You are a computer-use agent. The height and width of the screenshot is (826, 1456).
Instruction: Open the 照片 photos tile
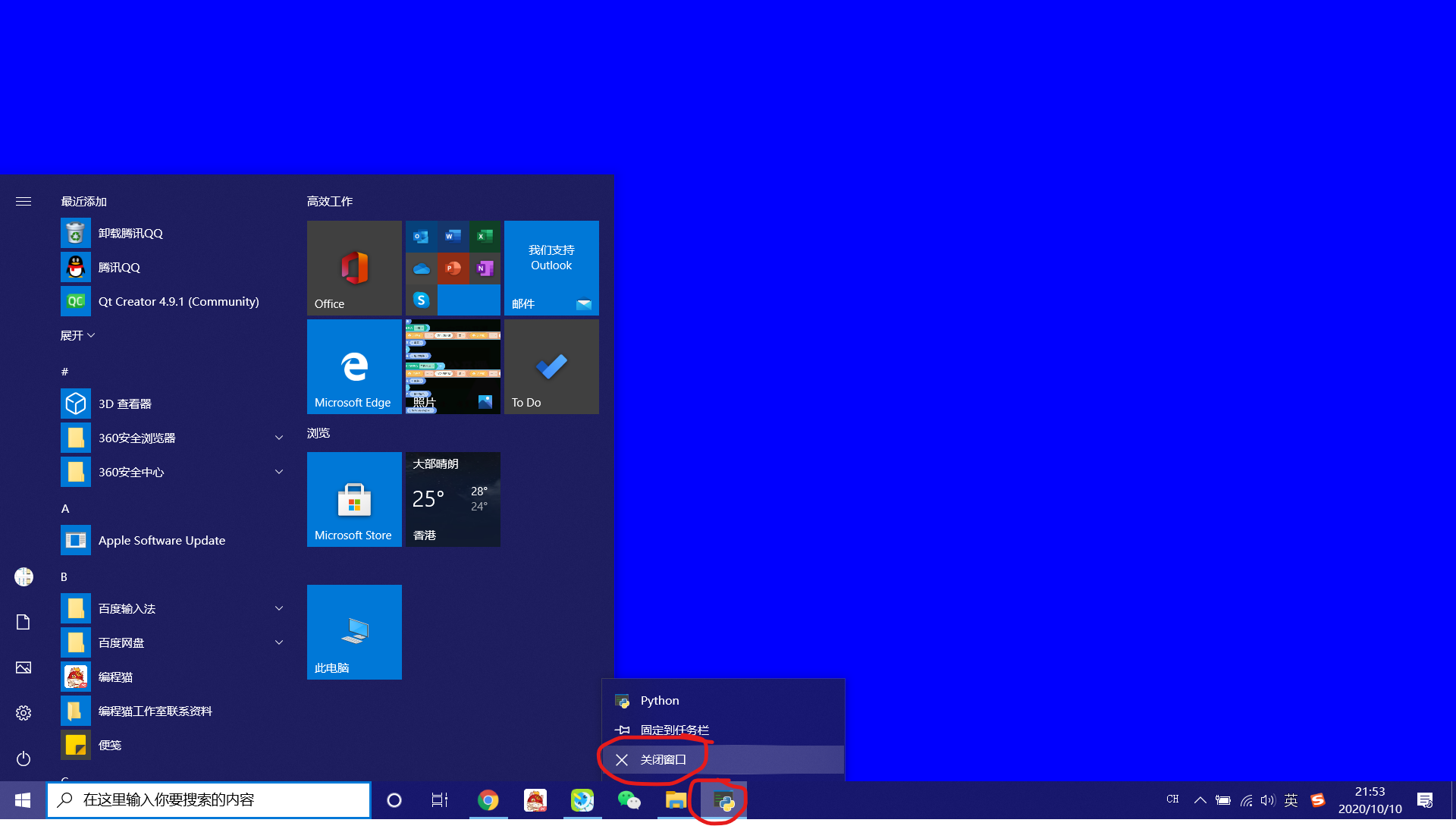click(453, 366)
